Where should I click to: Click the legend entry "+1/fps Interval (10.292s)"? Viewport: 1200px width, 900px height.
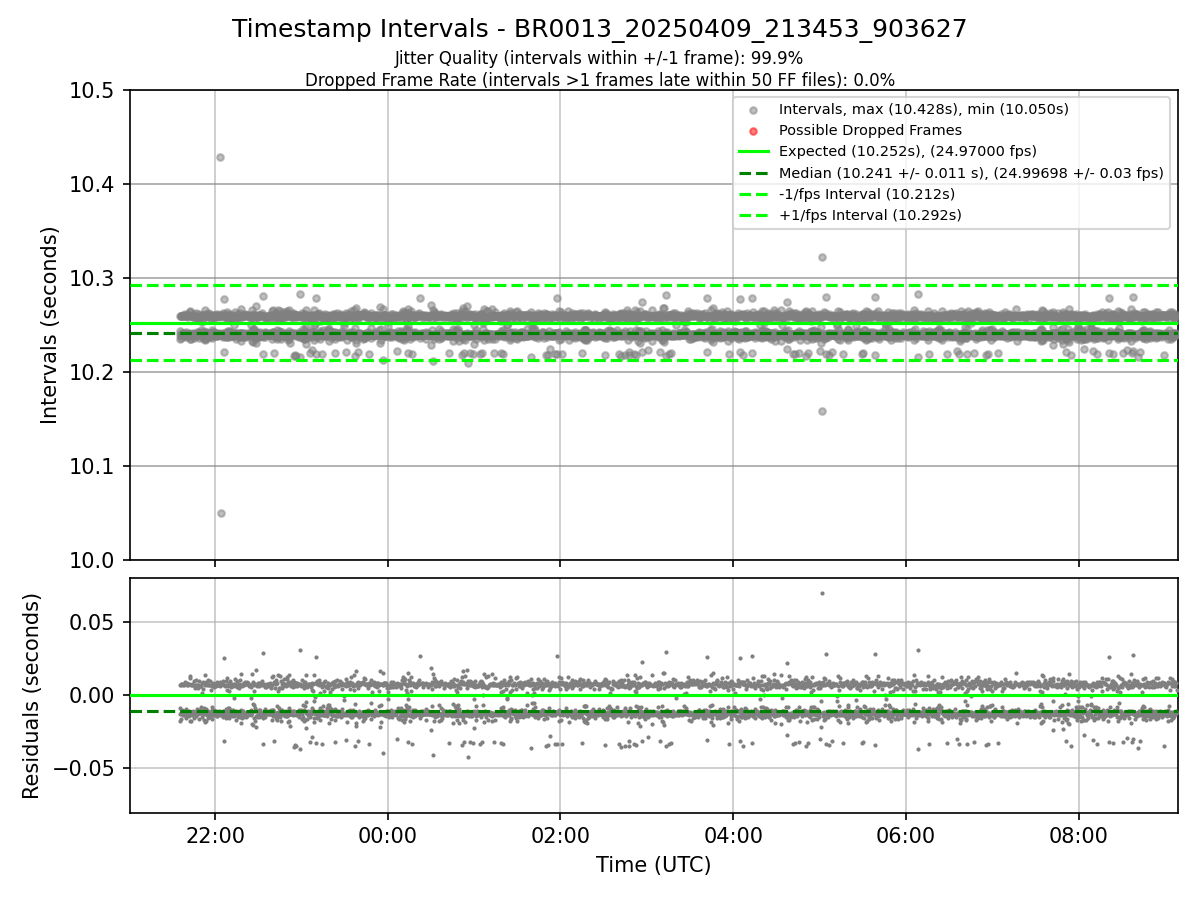pyautogui.click(x=868, y=215)
